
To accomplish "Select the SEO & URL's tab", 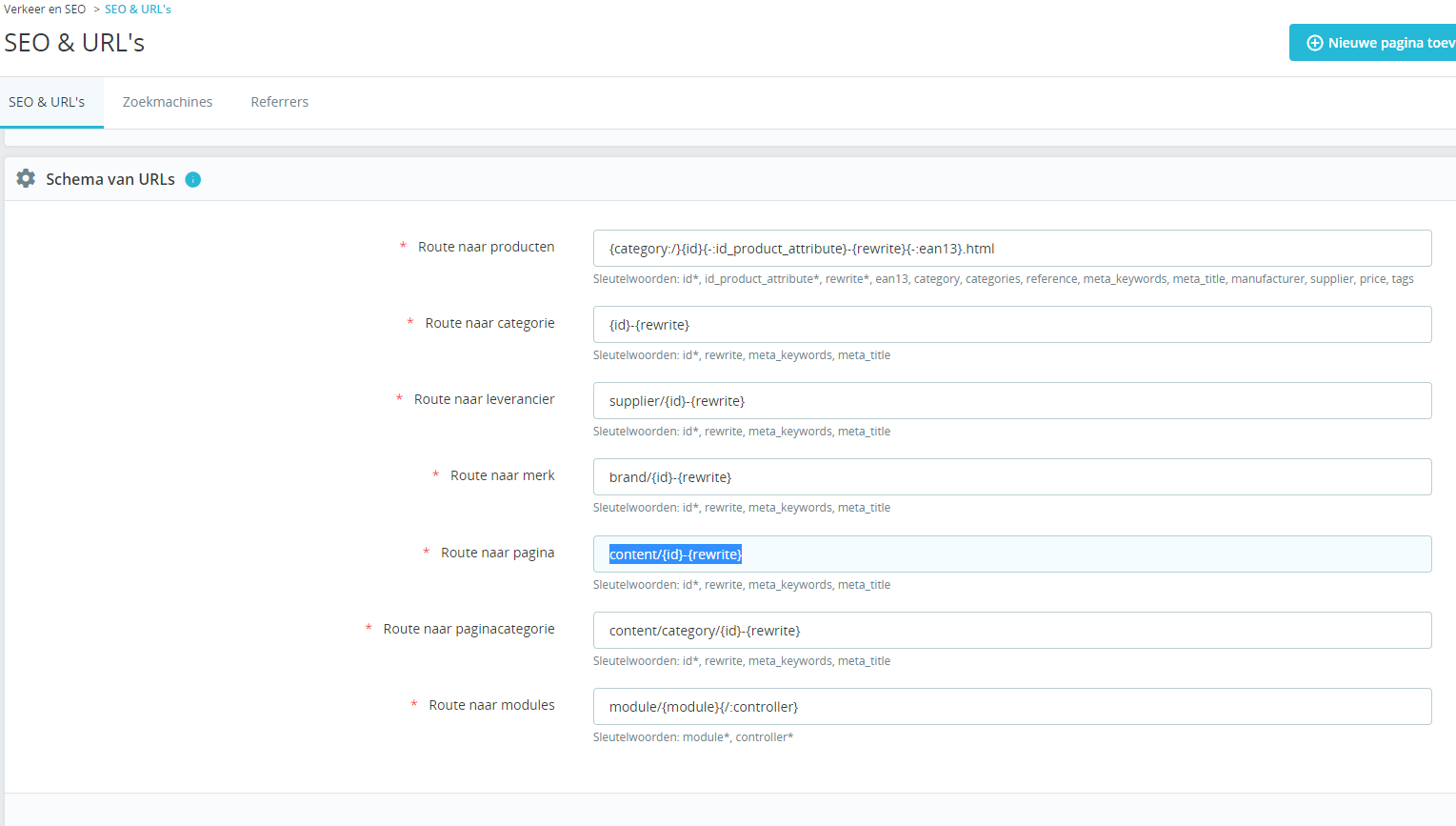I will pos(47,102).
